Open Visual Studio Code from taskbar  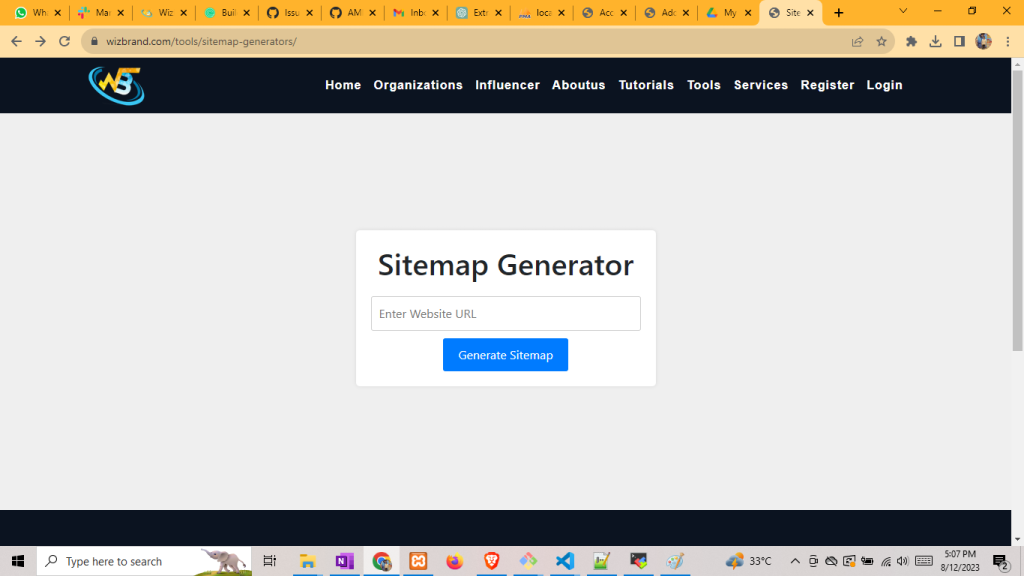click(565, 561)
